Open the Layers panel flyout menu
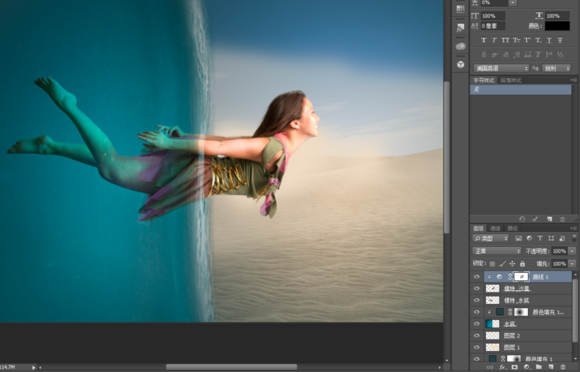This screenshot has height=372, width=580. pos(573,228)
